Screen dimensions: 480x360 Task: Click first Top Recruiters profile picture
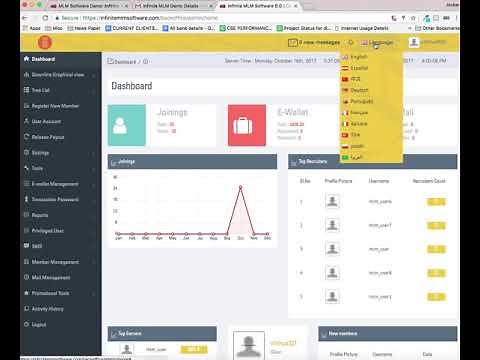click(332, 201)
